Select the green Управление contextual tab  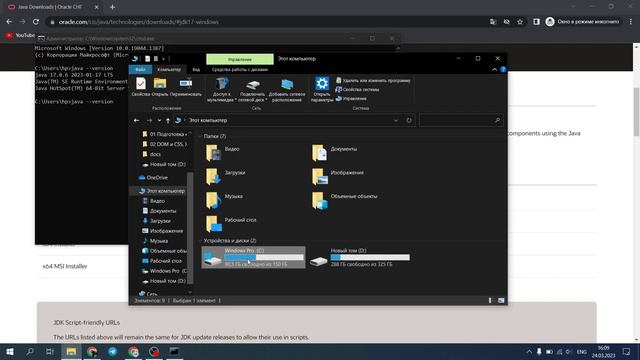point(240,59)
